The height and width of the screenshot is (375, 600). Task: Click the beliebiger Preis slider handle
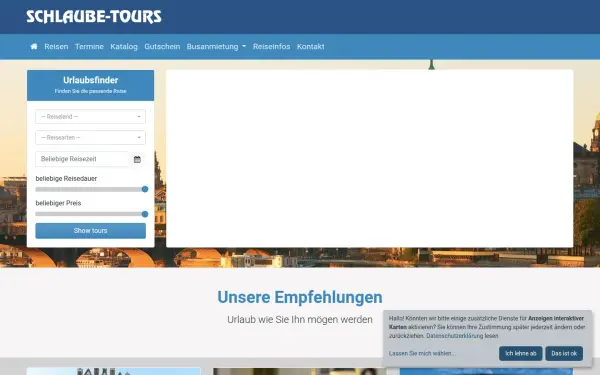[x=145, y=214]
